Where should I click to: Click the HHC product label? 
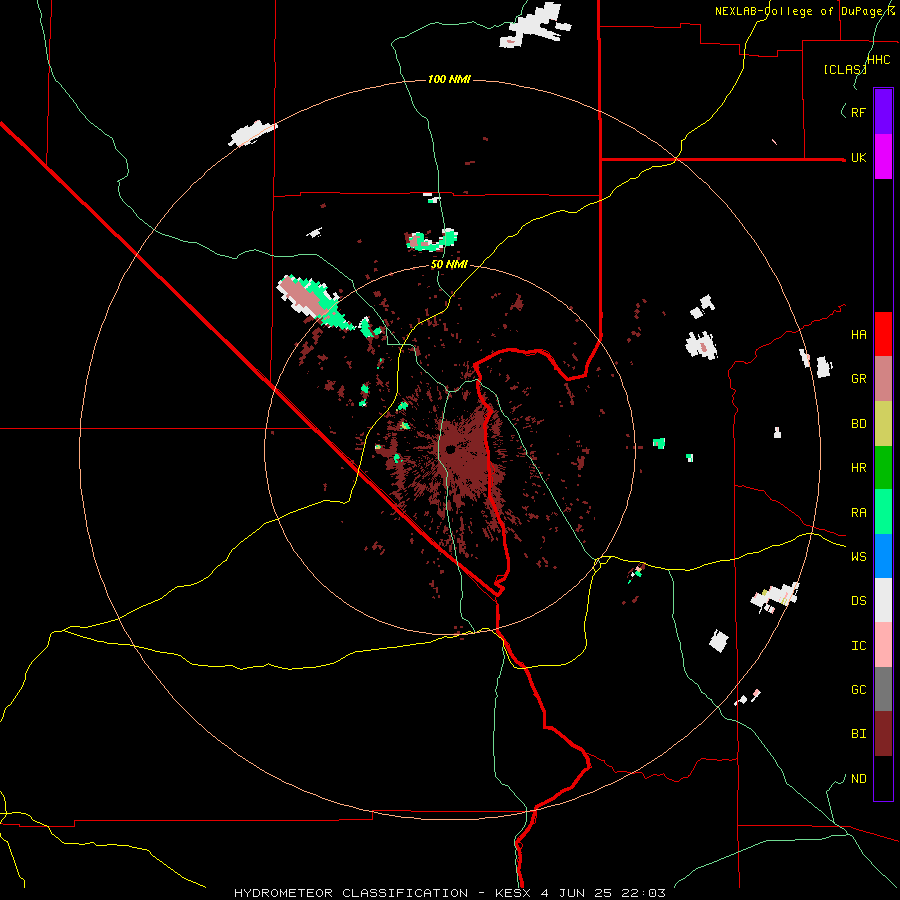878,60
